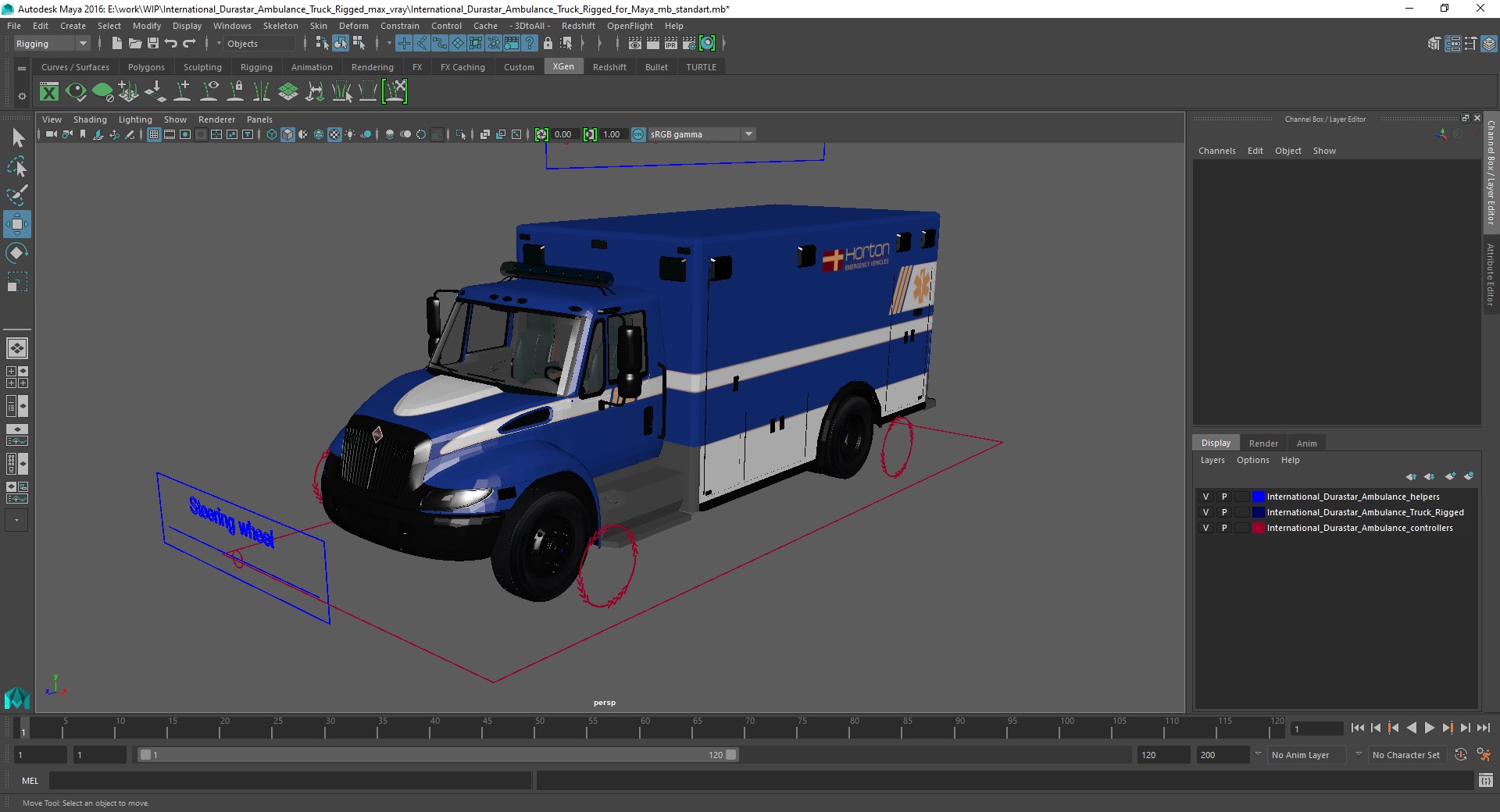Save scene with the floppy disk icon
Viewport: 1500px width, 812px height.
tap(152, 44)
